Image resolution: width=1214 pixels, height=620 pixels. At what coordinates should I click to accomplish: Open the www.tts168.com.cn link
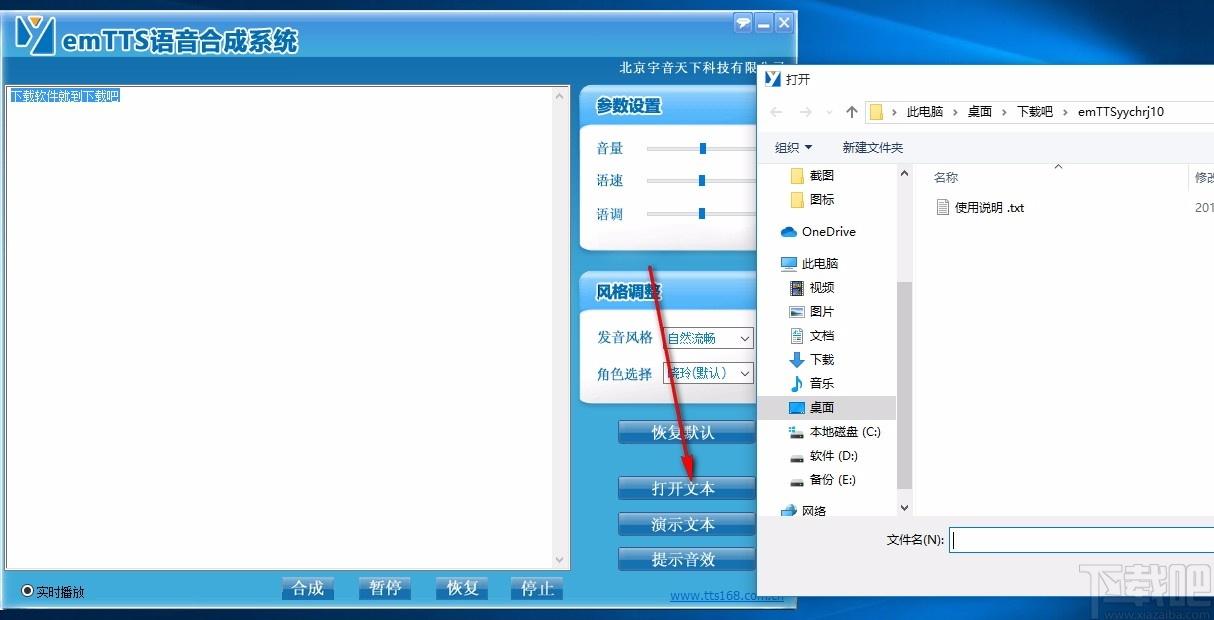pos(727,596)
